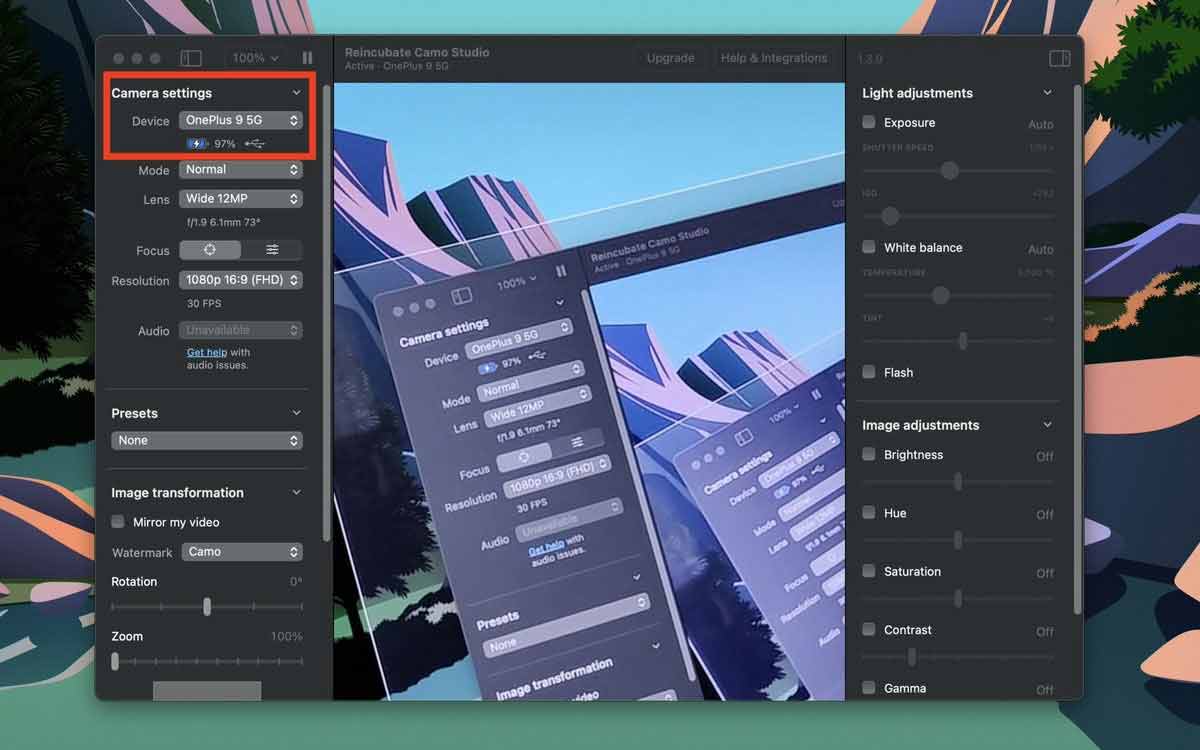This screenshot has height=750, width=1200.
Task: Collapse the Image adjustments section
Action: (1047, 425)
